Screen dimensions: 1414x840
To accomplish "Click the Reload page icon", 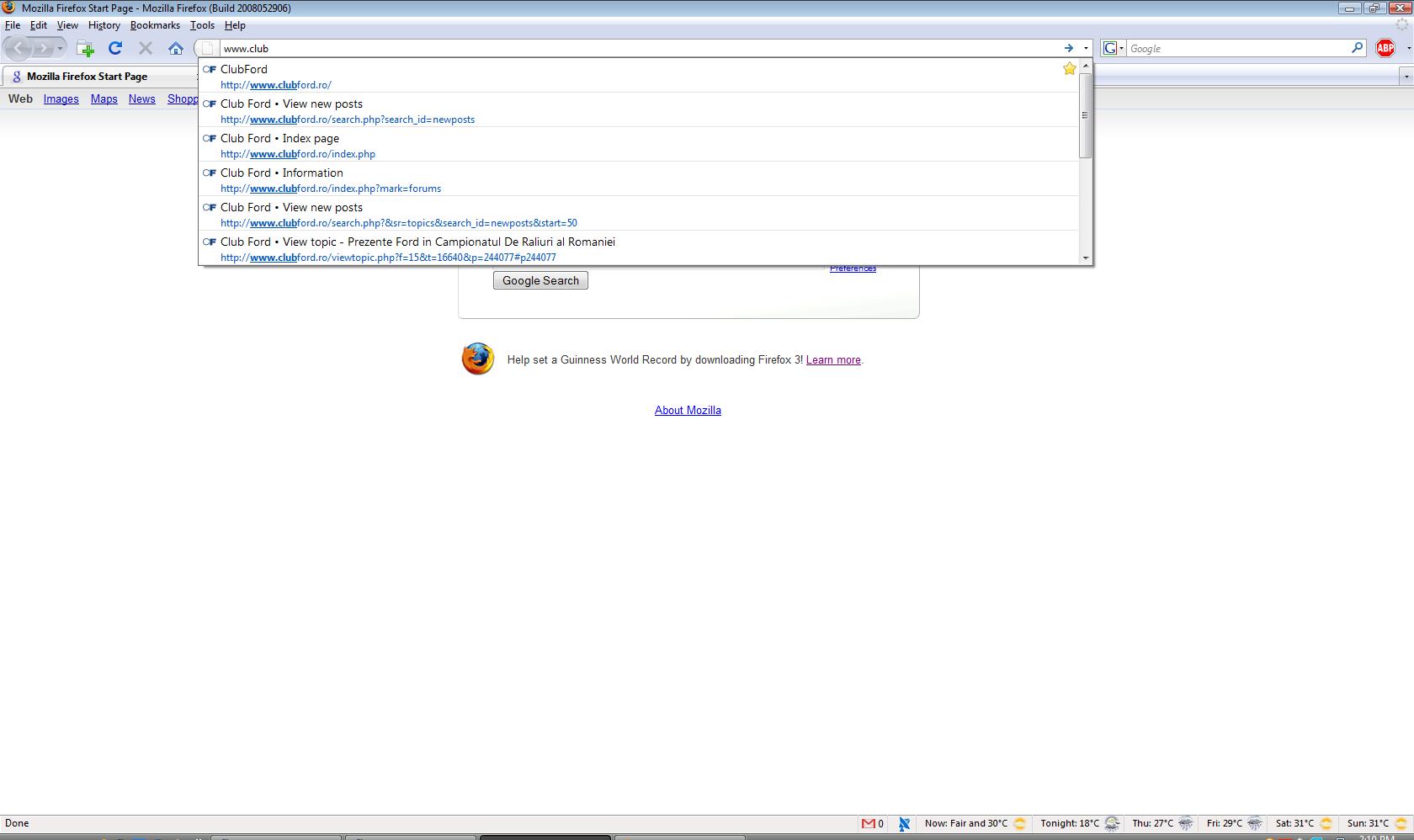I will point(115,48).
